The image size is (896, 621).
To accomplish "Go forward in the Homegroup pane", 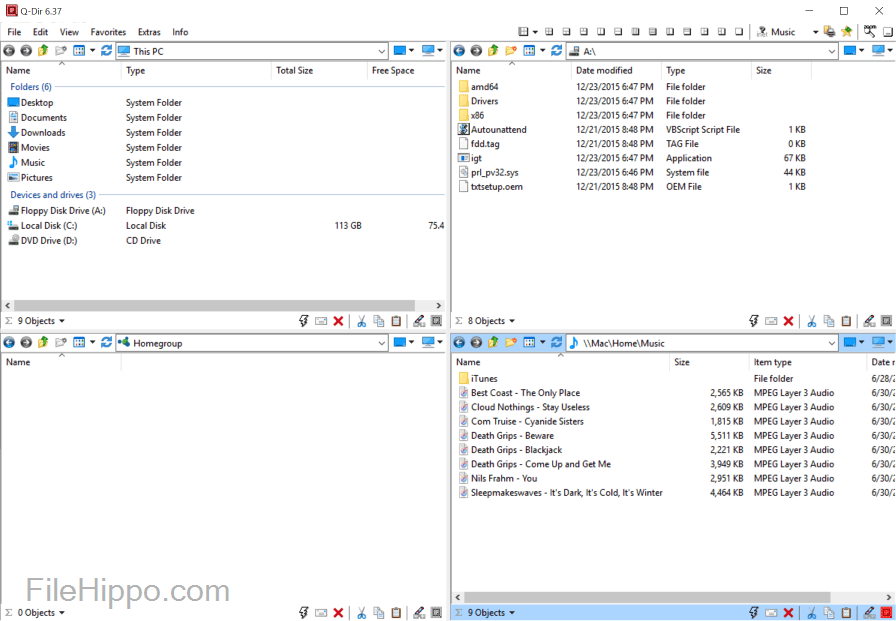I will coord(26,343).
